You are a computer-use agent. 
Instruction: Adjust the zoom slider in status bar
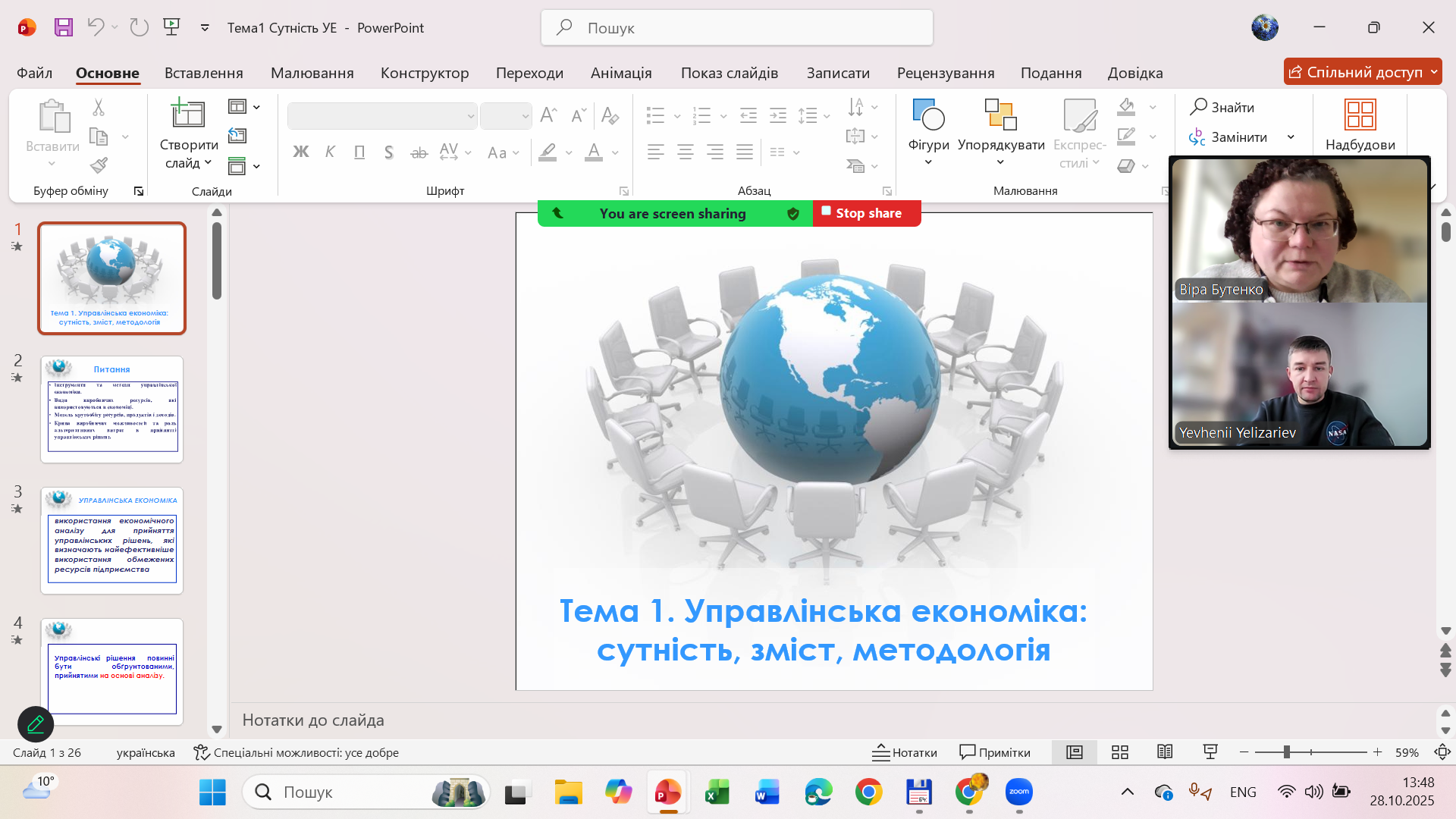[1286, 752]
